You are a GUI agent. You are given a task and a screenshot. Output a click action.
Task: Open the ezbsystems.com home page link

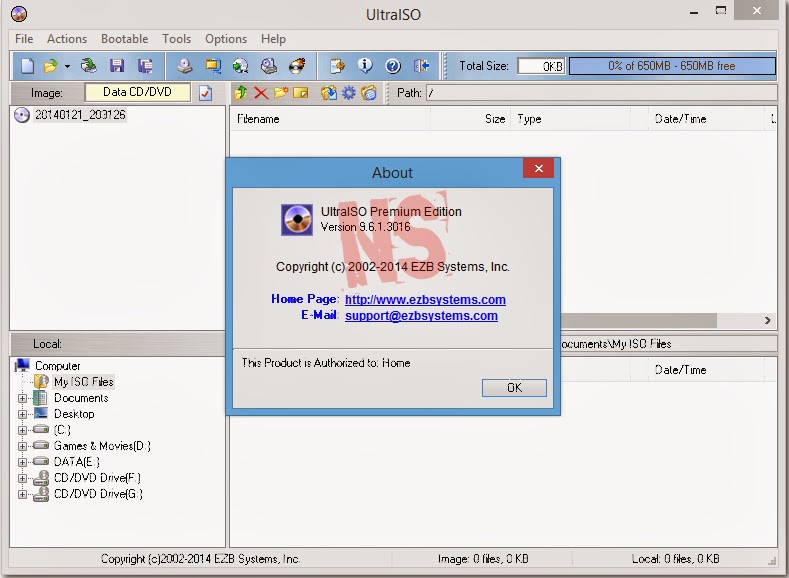pyautogui.click(x=425, y=299)
